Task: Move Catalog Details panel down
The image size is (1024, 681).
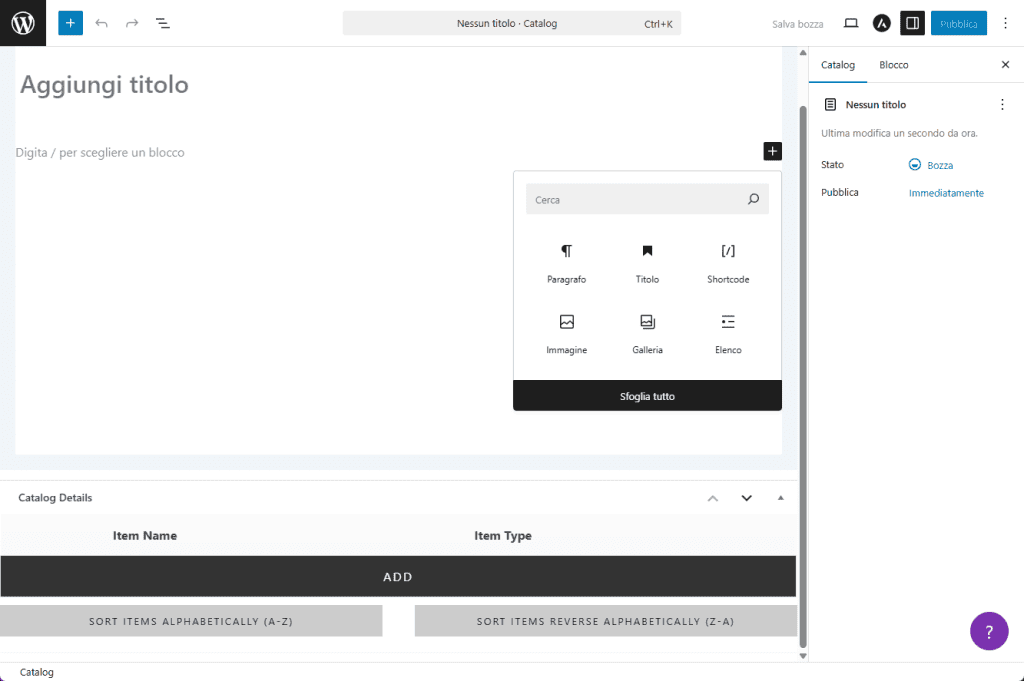Action: point(746,498)
